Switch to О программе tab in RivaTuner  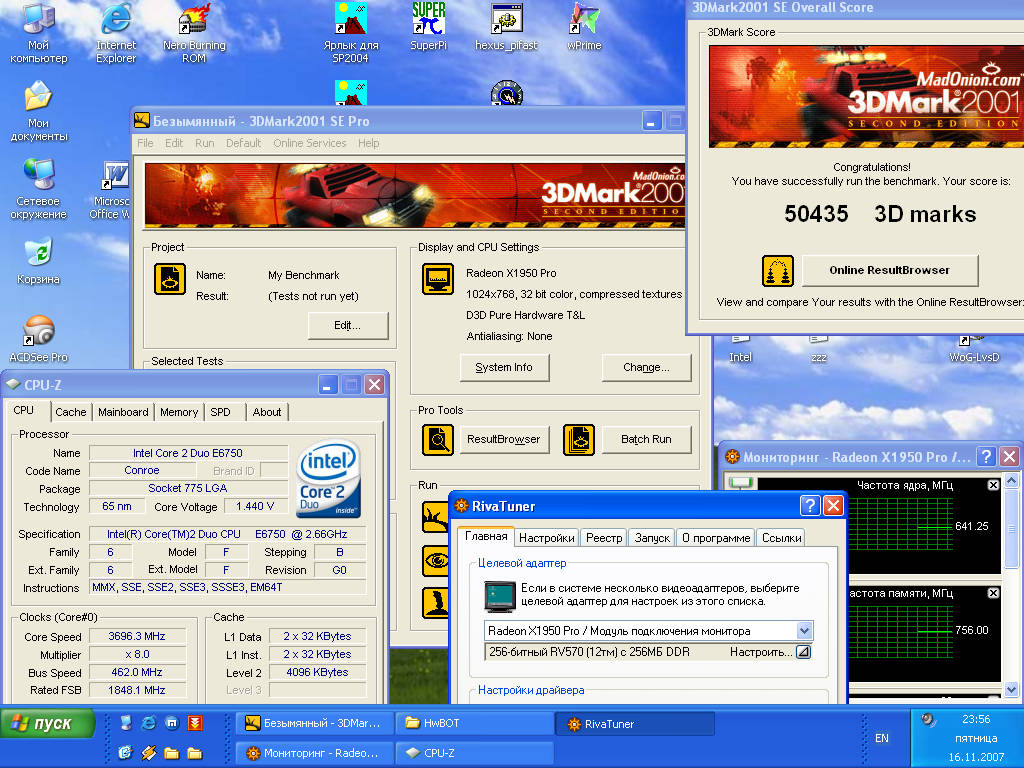716,538
